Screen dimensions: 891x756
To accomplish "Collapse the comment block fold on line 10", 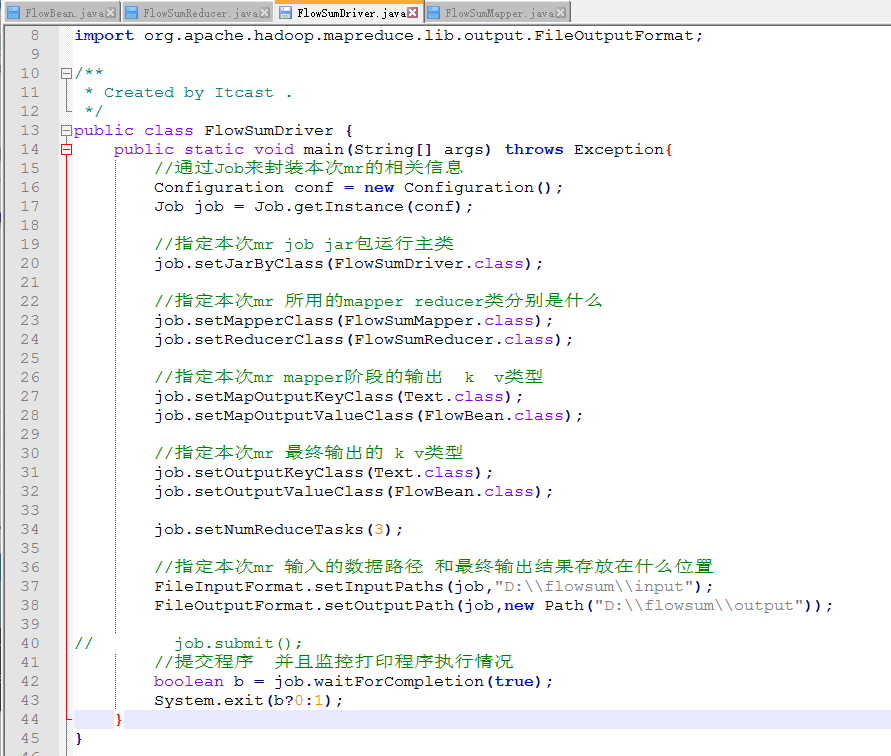I will [x=66, y=73].
